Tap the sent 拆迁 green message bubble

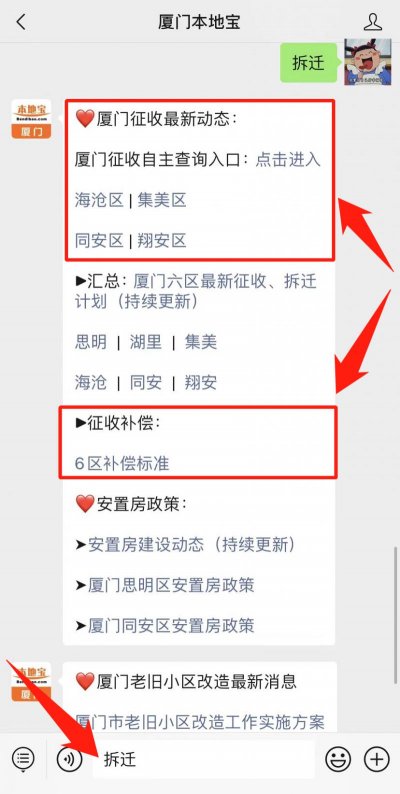(308, 63)
